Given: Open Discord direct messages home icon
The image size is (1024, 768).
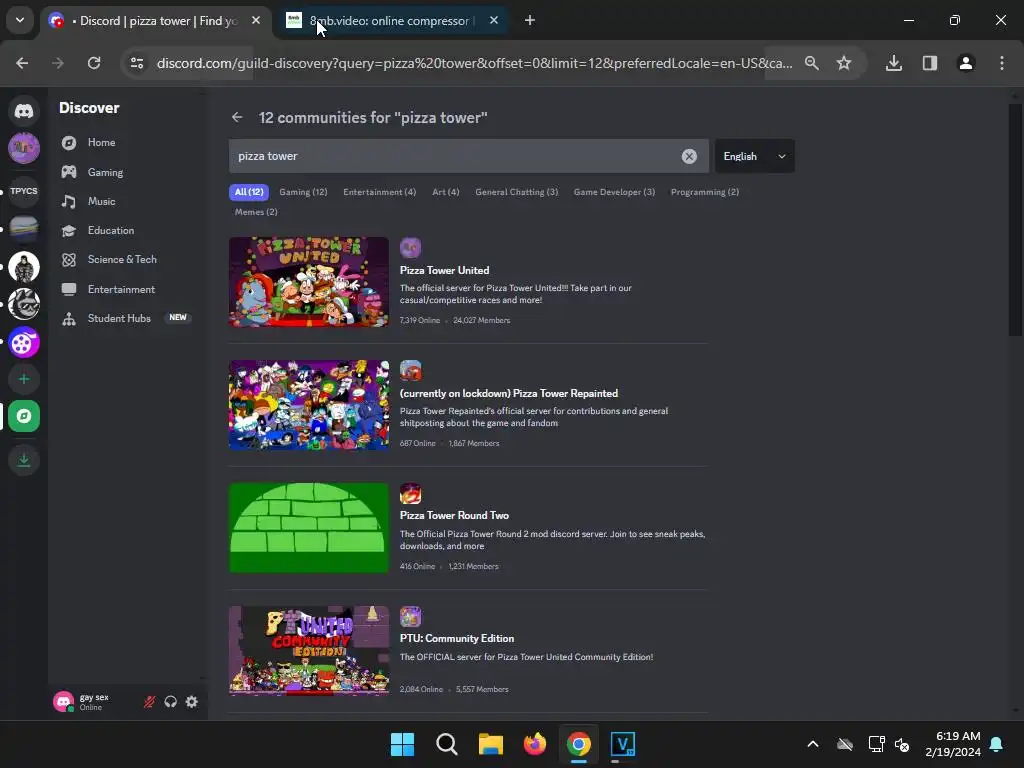Looking at the screenshot, I should [24, 110].
